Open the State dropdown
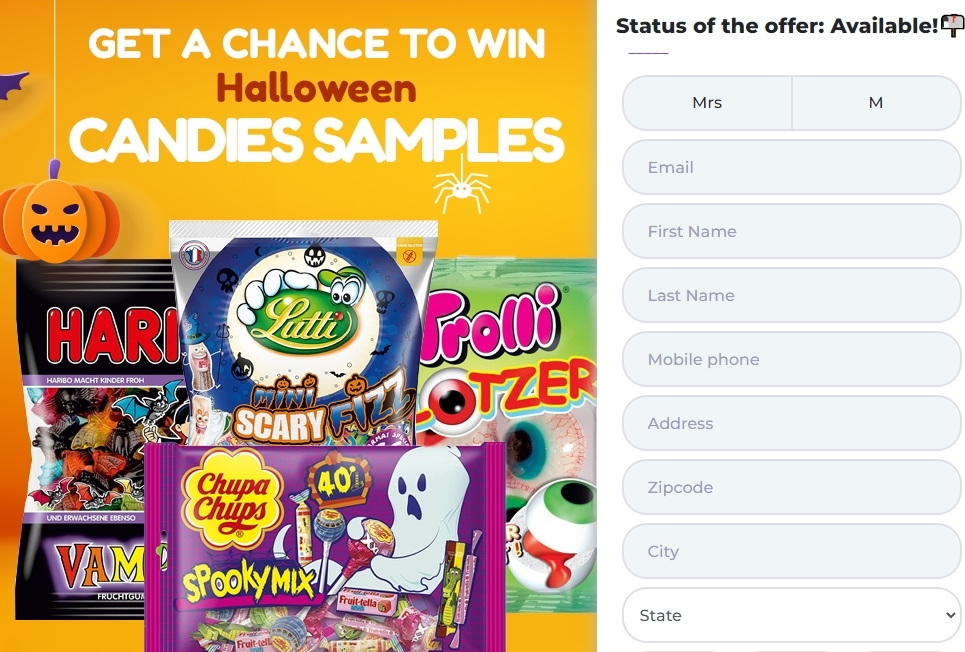The image size is (965, 652). [791, 615]
